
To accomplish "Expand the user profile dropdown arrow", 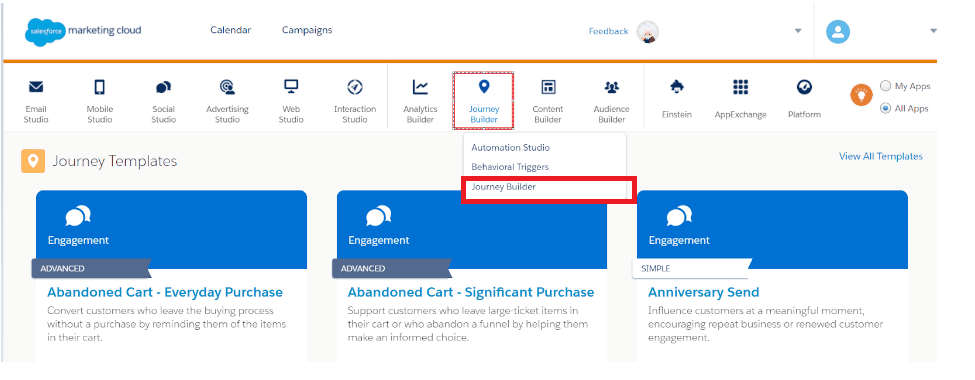I will coord(933,32).
